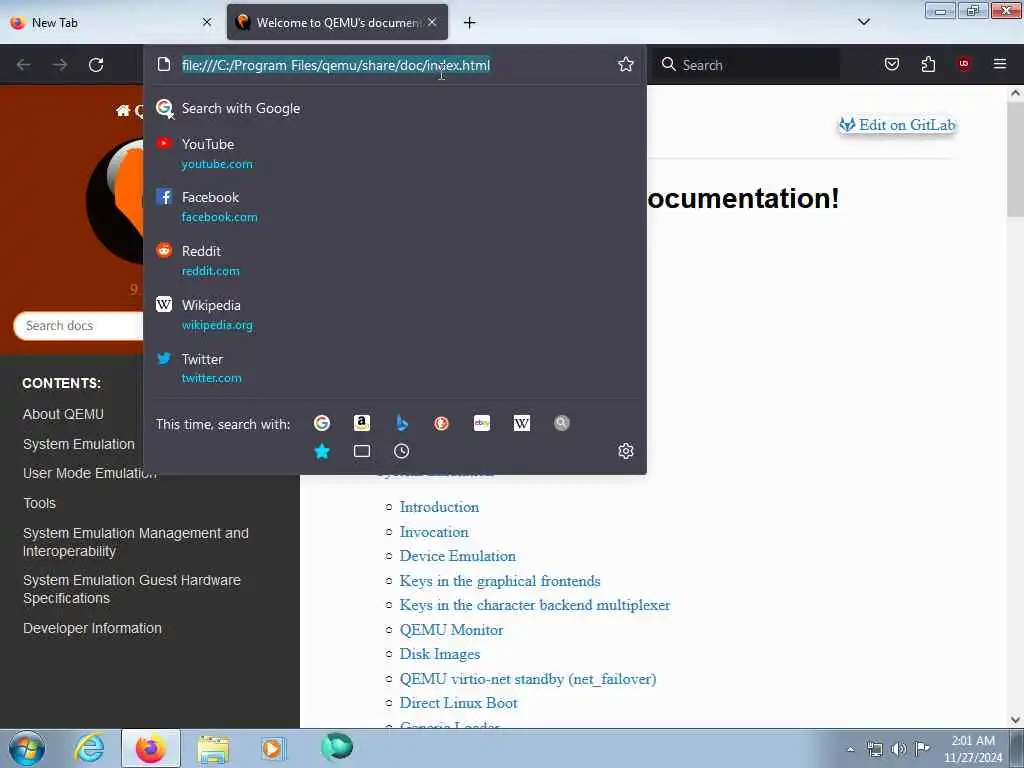This screenshot has height=768, width=1024.
Task: Click the Search docs field
Action: 78,325
